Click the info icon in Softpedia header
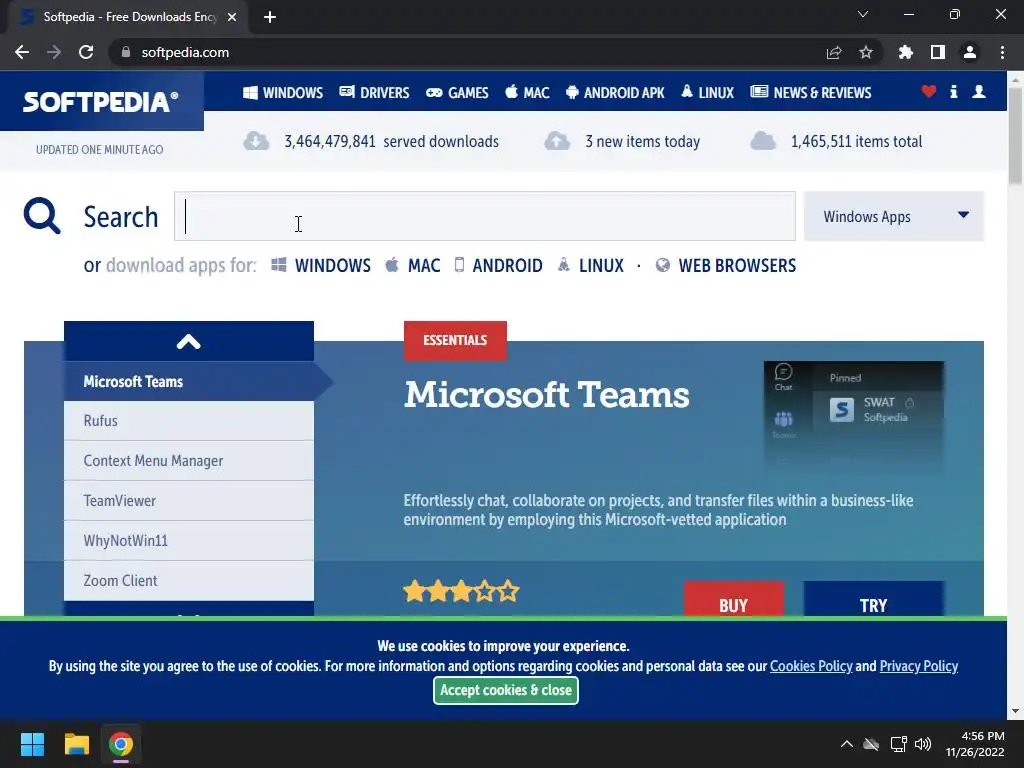The width and height of the screenshot is (1024, 768). (x=953, y=91)
